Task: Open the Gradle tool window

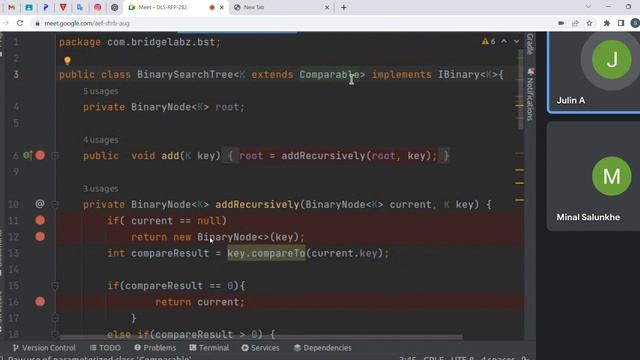Action: 530,44
